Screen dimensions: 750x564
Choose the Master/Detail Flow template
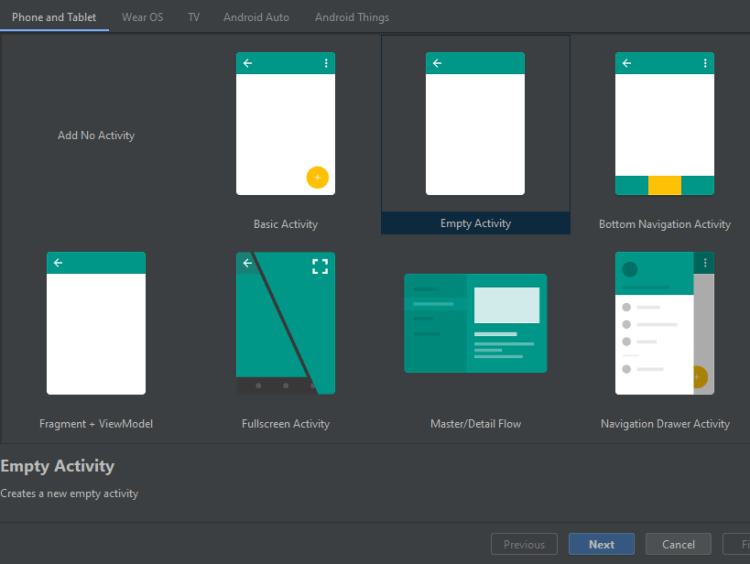(x=475, y=323)
